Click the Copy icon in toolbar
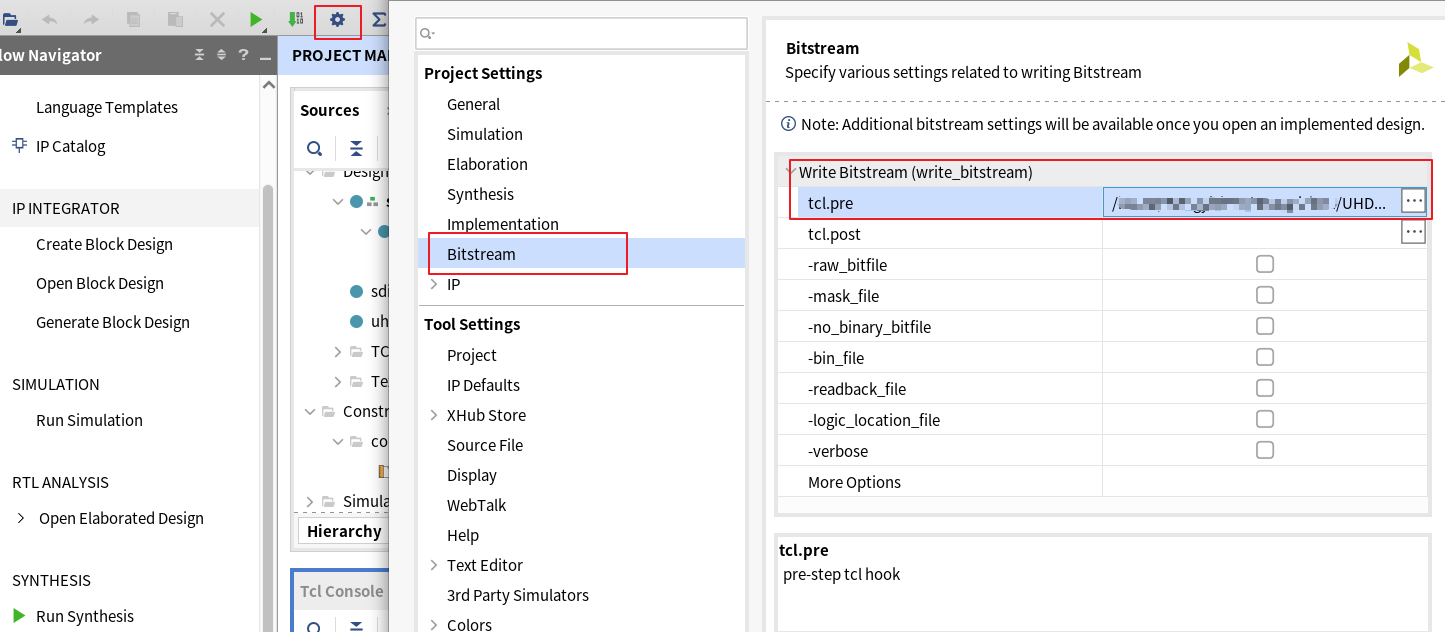Image resolution: width=1445 pixels, height=632 pixels. [x=134, y=19]
